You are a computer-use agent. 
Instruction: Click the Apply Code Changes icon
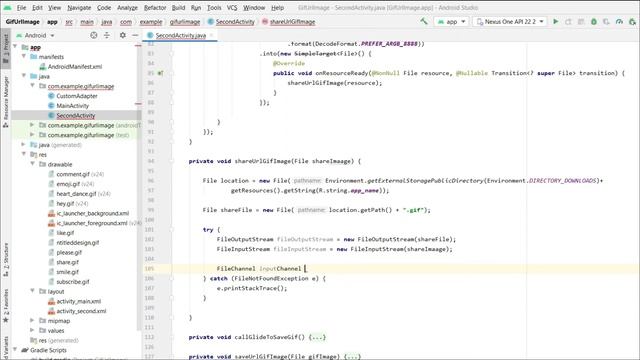coord(581,22)
